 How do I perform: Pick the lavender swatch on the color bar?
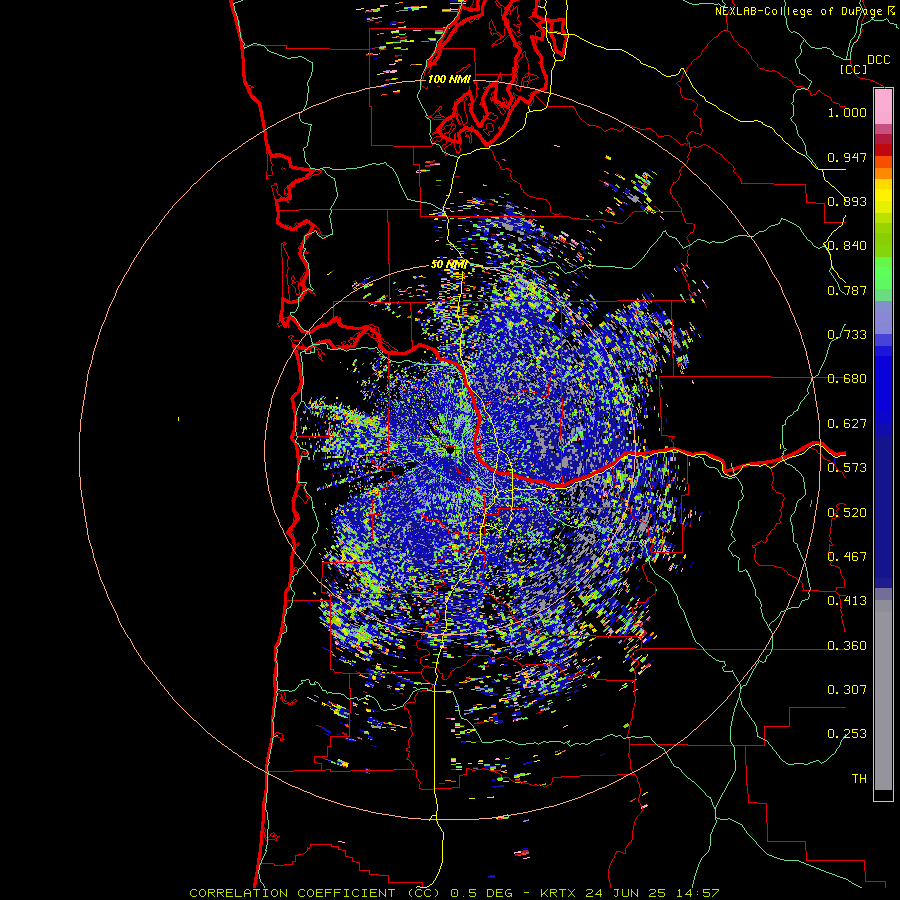[883, 317]
